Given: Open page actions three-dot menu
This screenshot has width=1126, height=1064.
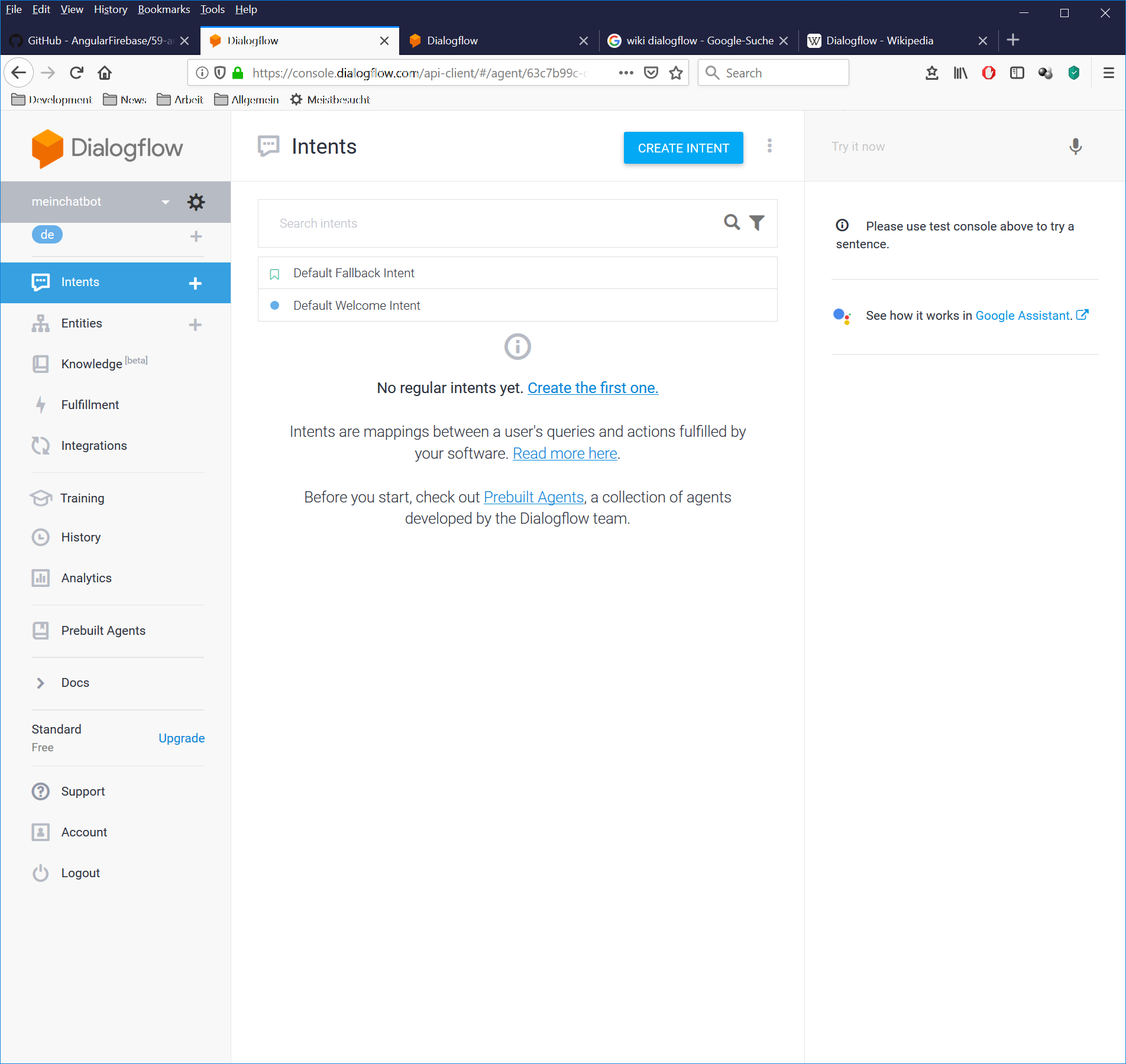Looking at the screenshot, I should pyautogui.click(x=626, y=73).
